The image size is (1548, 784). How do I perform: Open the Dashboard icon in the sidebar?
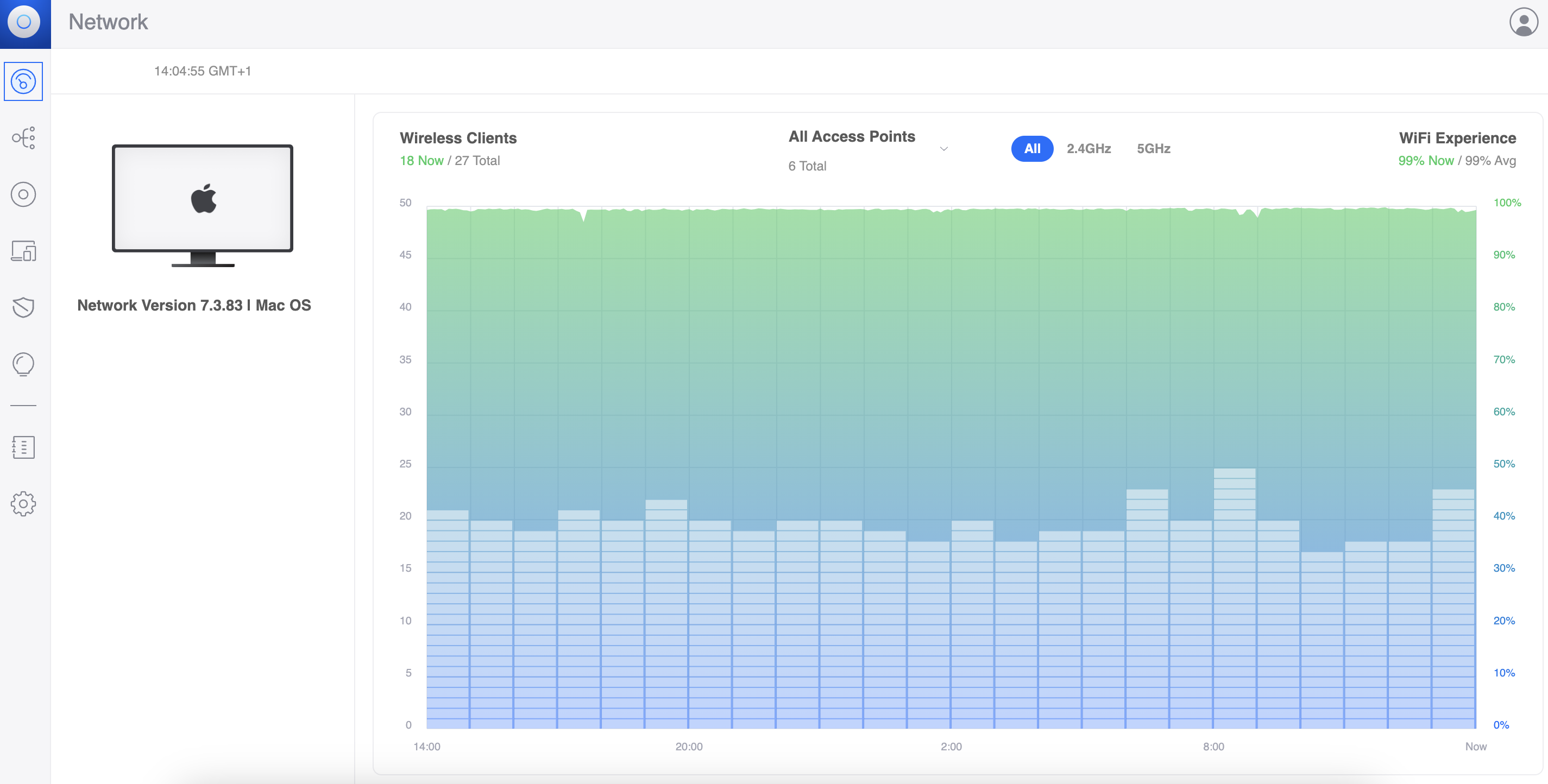(x=23, y=81)
